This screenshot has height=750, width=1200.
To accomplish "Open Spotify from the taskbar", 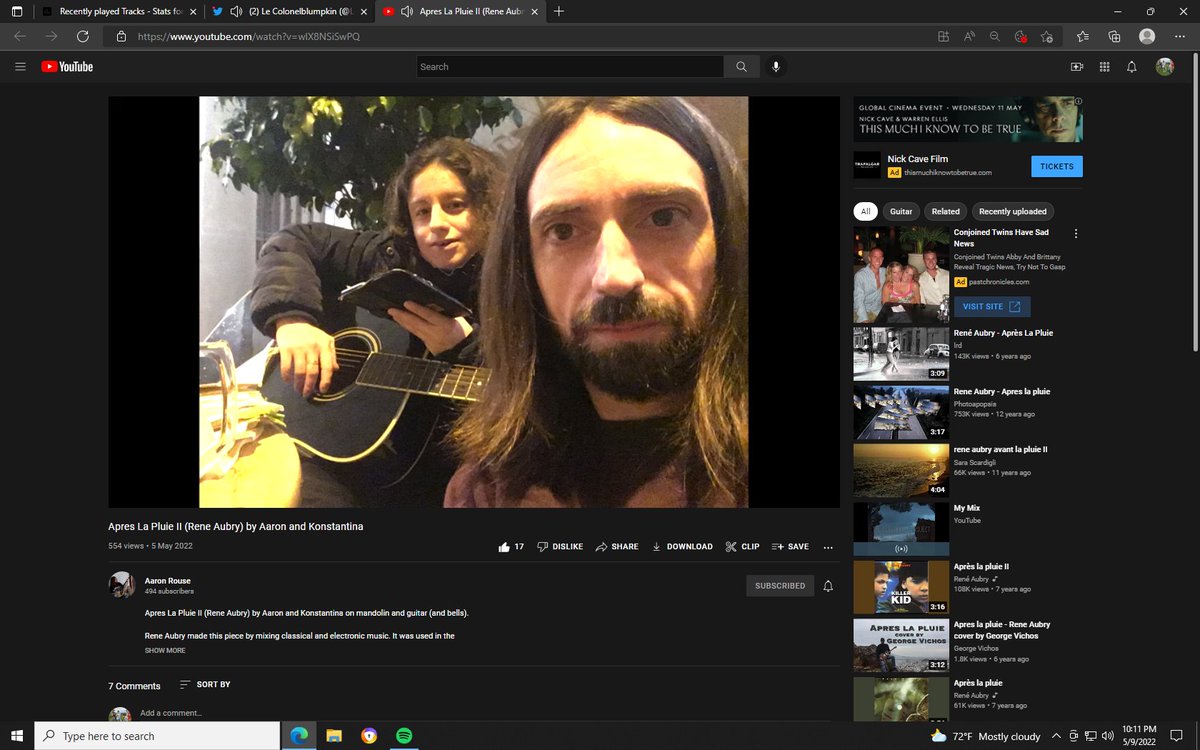I will [404, 735].
